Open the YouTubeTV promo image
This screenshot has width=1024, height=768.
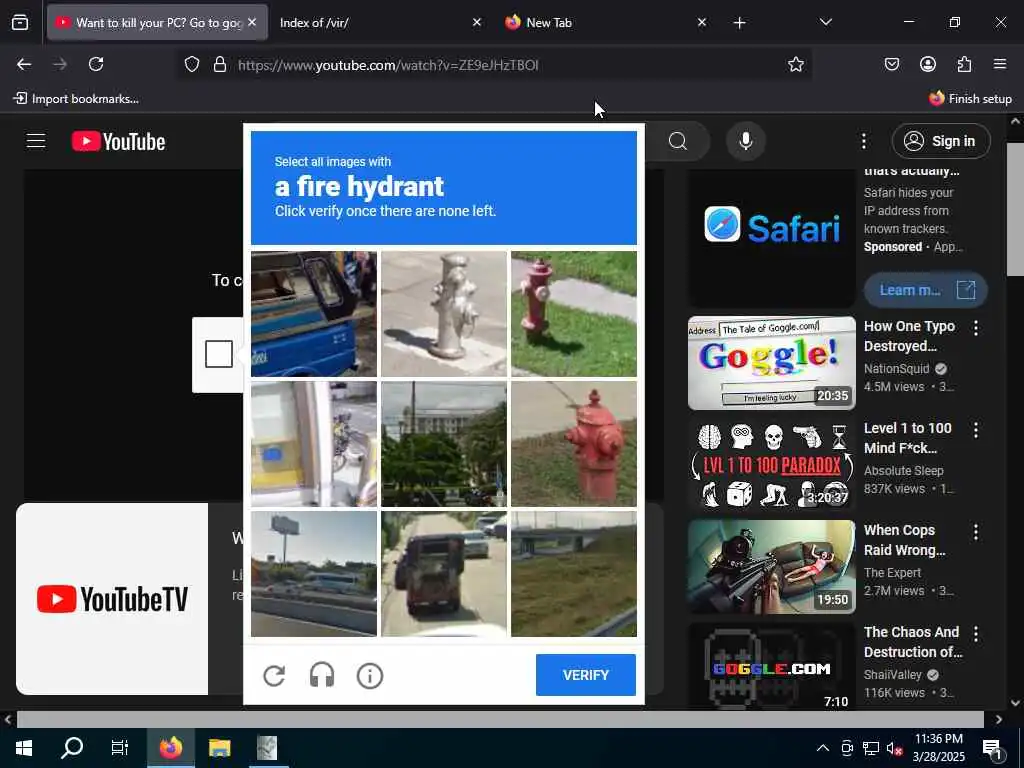tap(112, 599)
